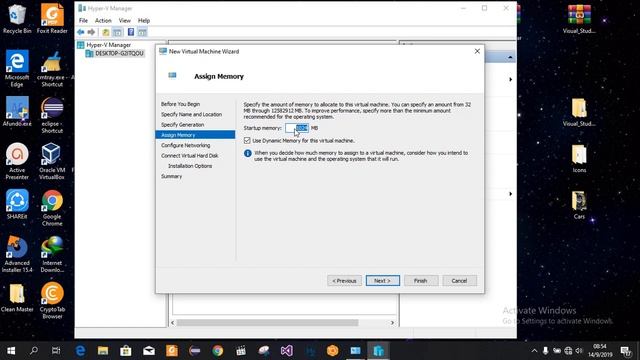Viewport: 640px width, 360px height.
Task: Open File menu in Hyper-V Manager
Action: pos(83,20)
